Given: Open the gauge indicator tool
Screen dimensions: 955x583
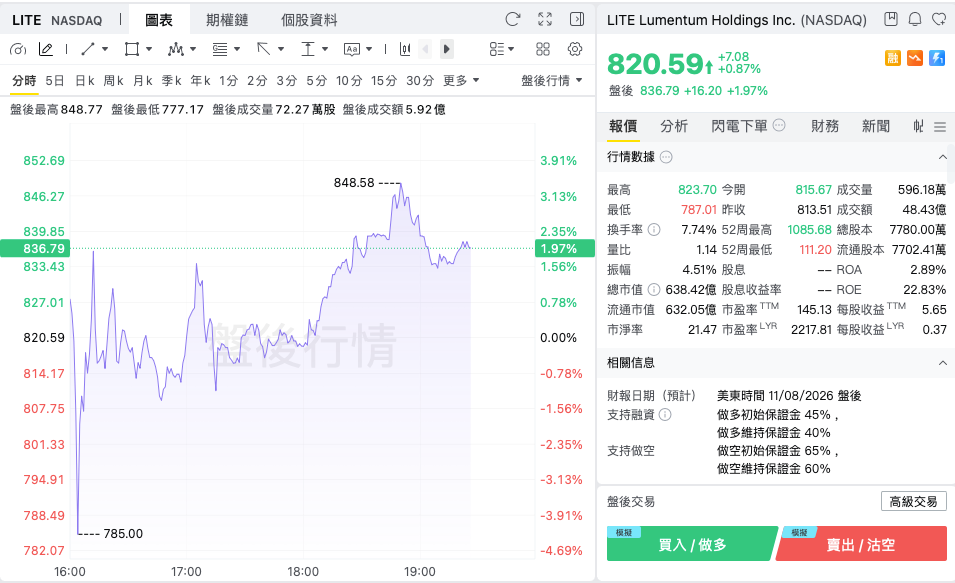Looking at the screenshot, I should click(x=18, y=49).
